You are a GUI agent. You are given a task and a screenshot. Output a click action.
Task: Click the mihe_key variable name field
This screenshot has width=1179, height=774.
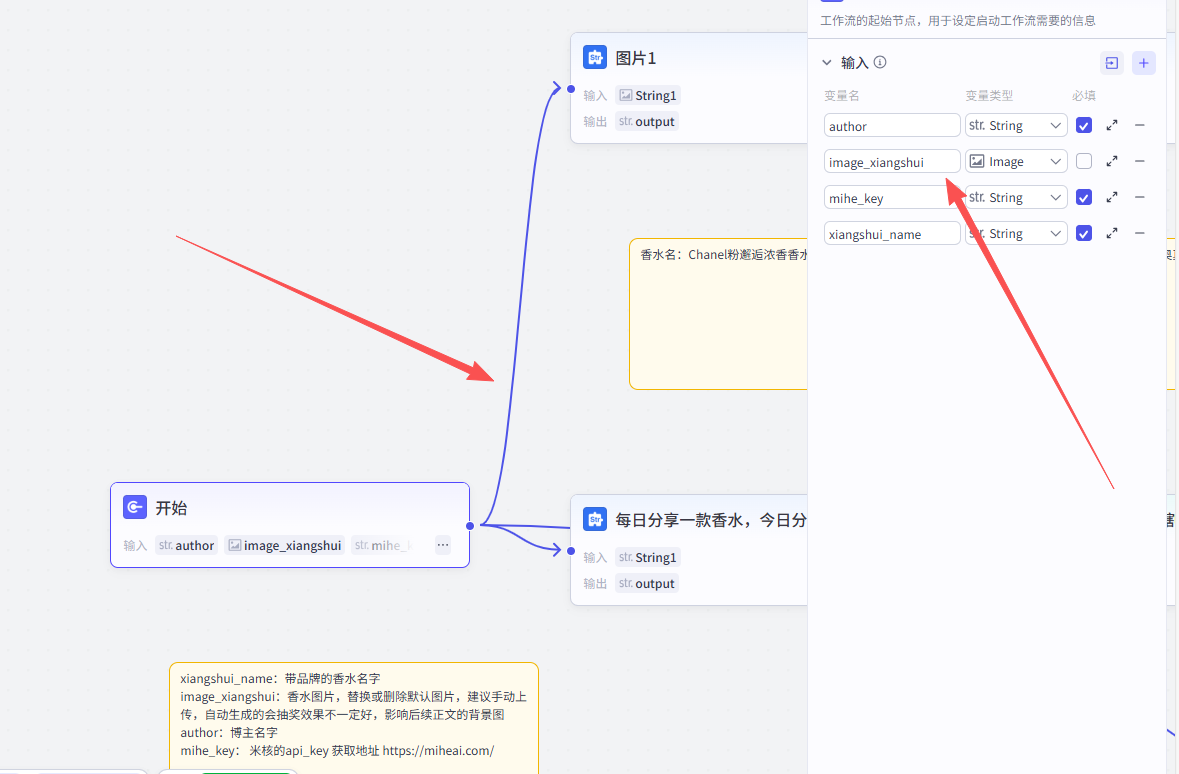tap(892, 198)
